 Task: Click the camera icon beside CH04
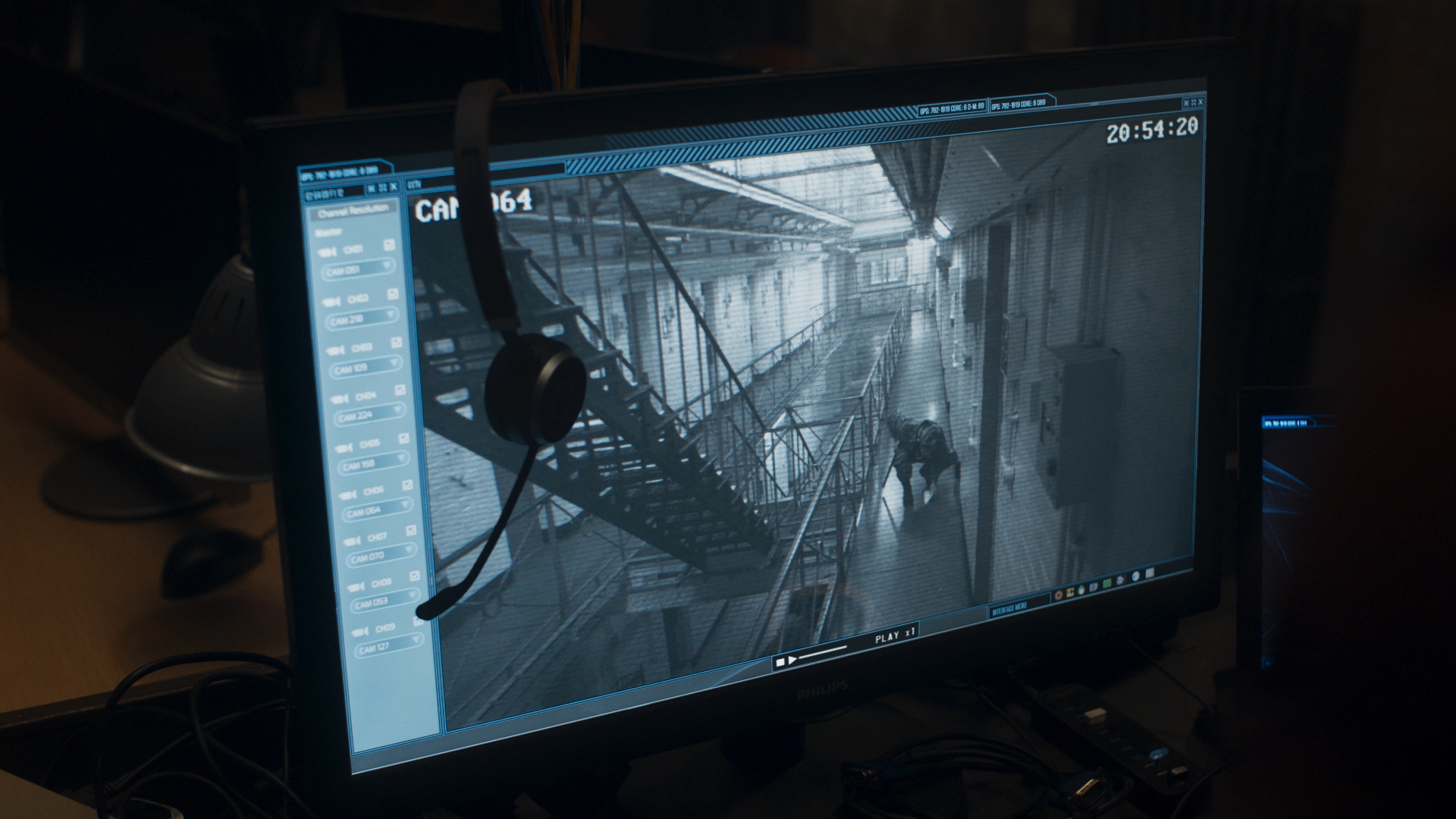click(340, 398)
